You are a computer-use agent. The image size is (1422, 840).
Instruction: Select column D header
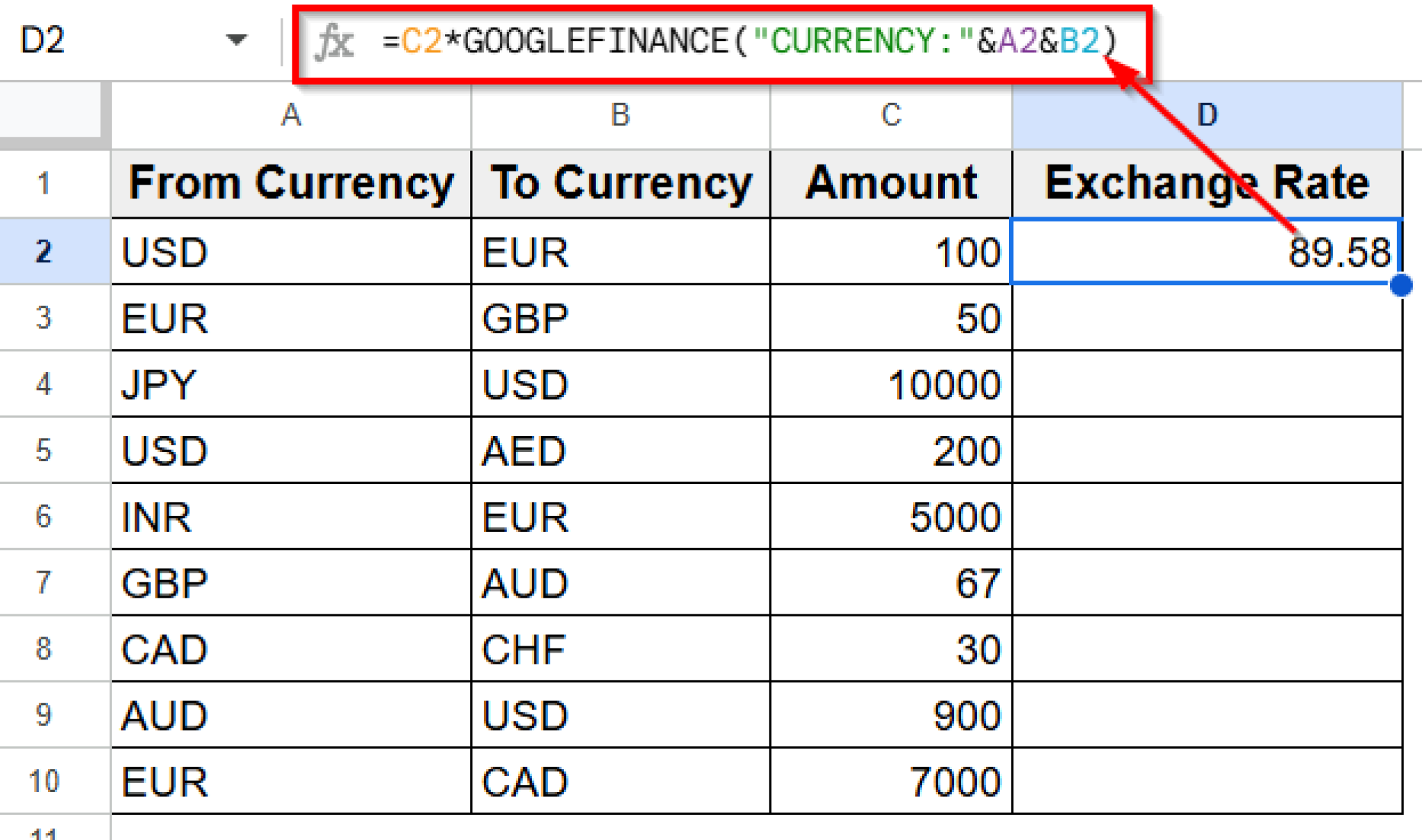(1207, 115)
